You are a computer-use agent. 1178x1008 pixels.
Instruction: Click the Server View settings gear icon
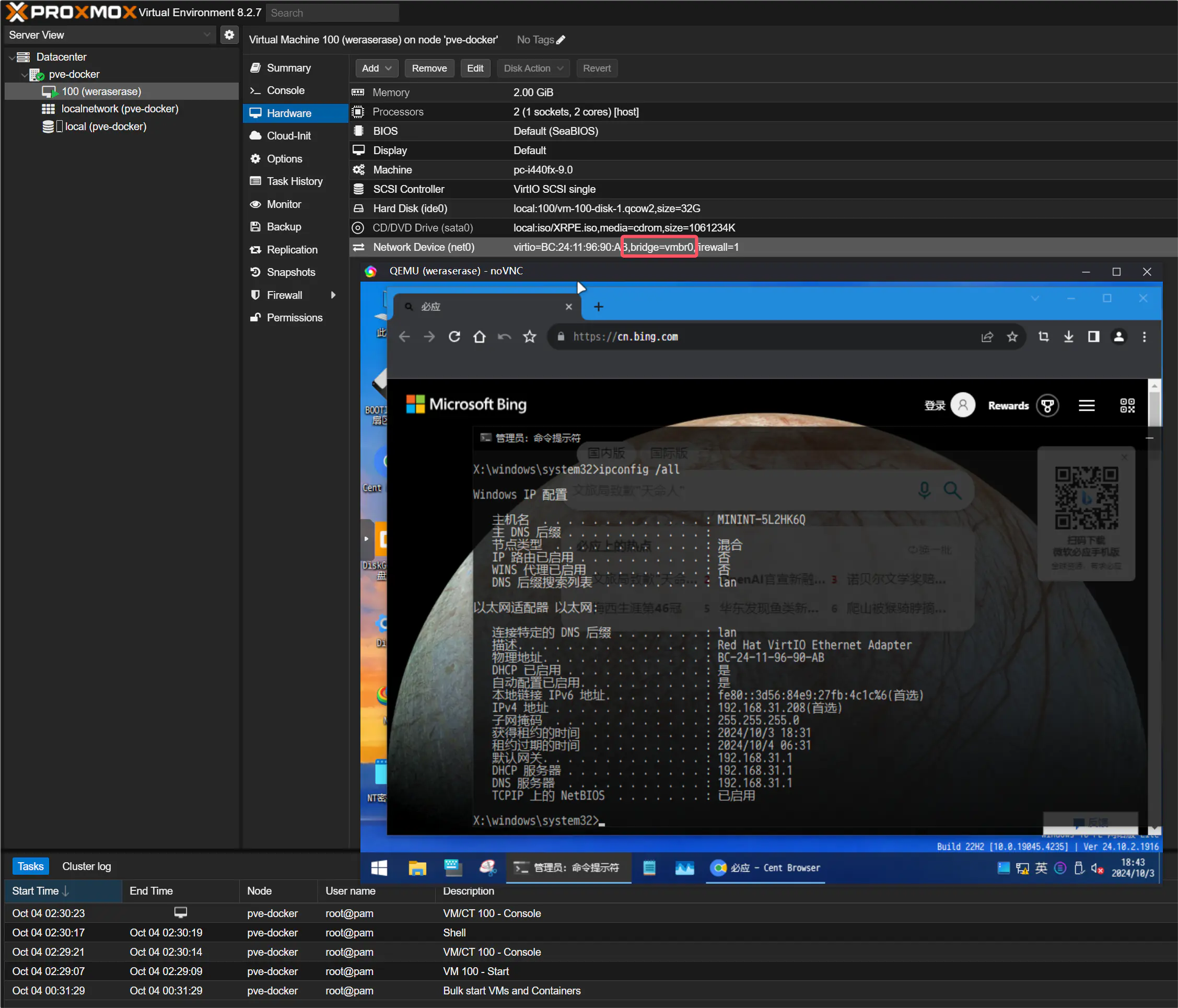[229, 34]
